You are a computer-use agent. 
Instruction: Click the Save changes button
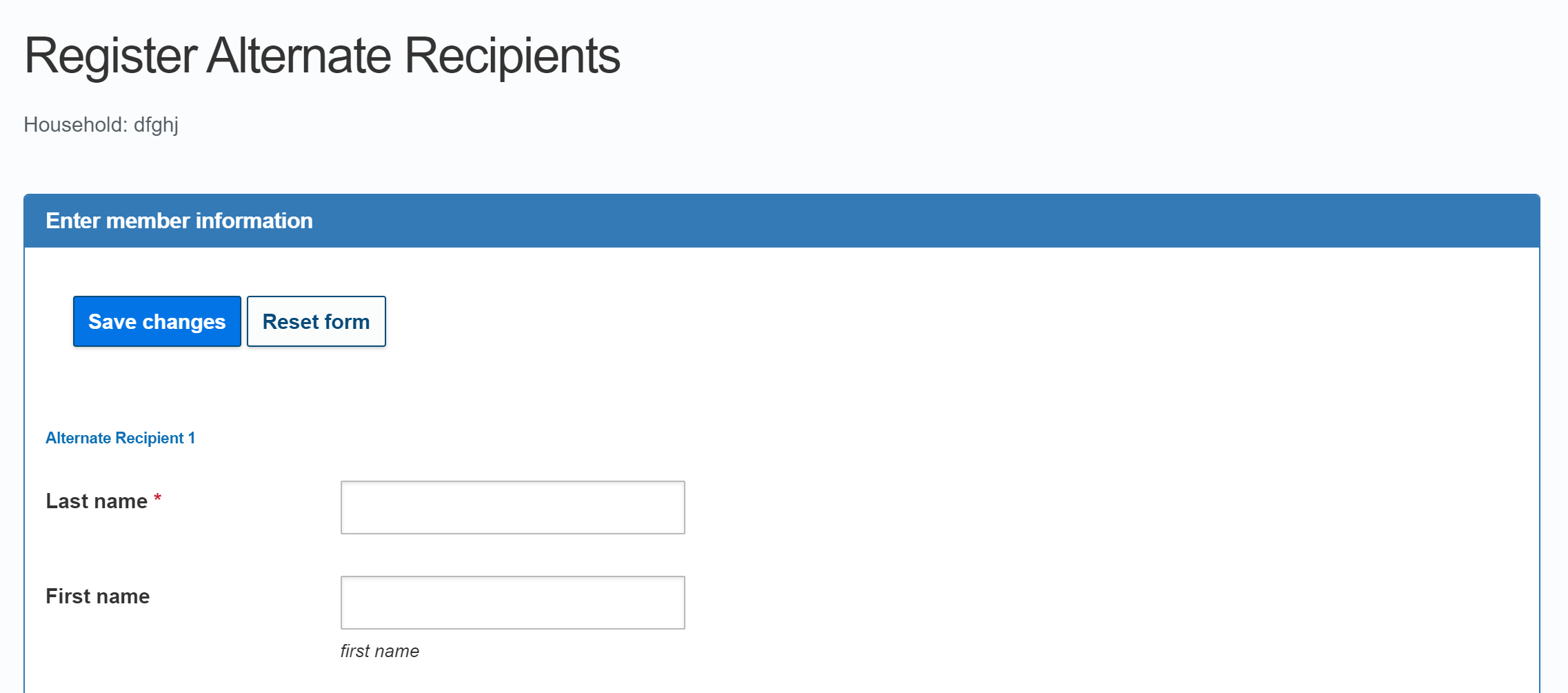157,321
